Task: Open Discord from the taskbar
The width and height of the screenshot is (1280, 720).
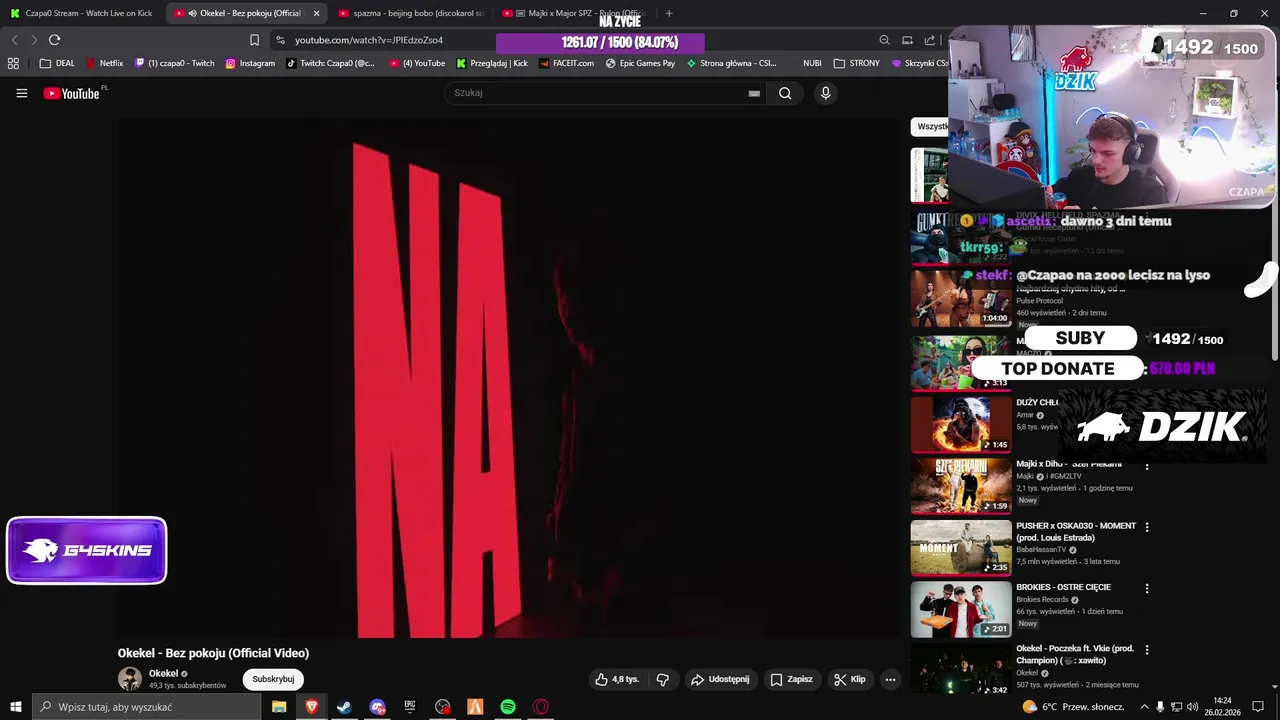Action: [x=377, y=707]
